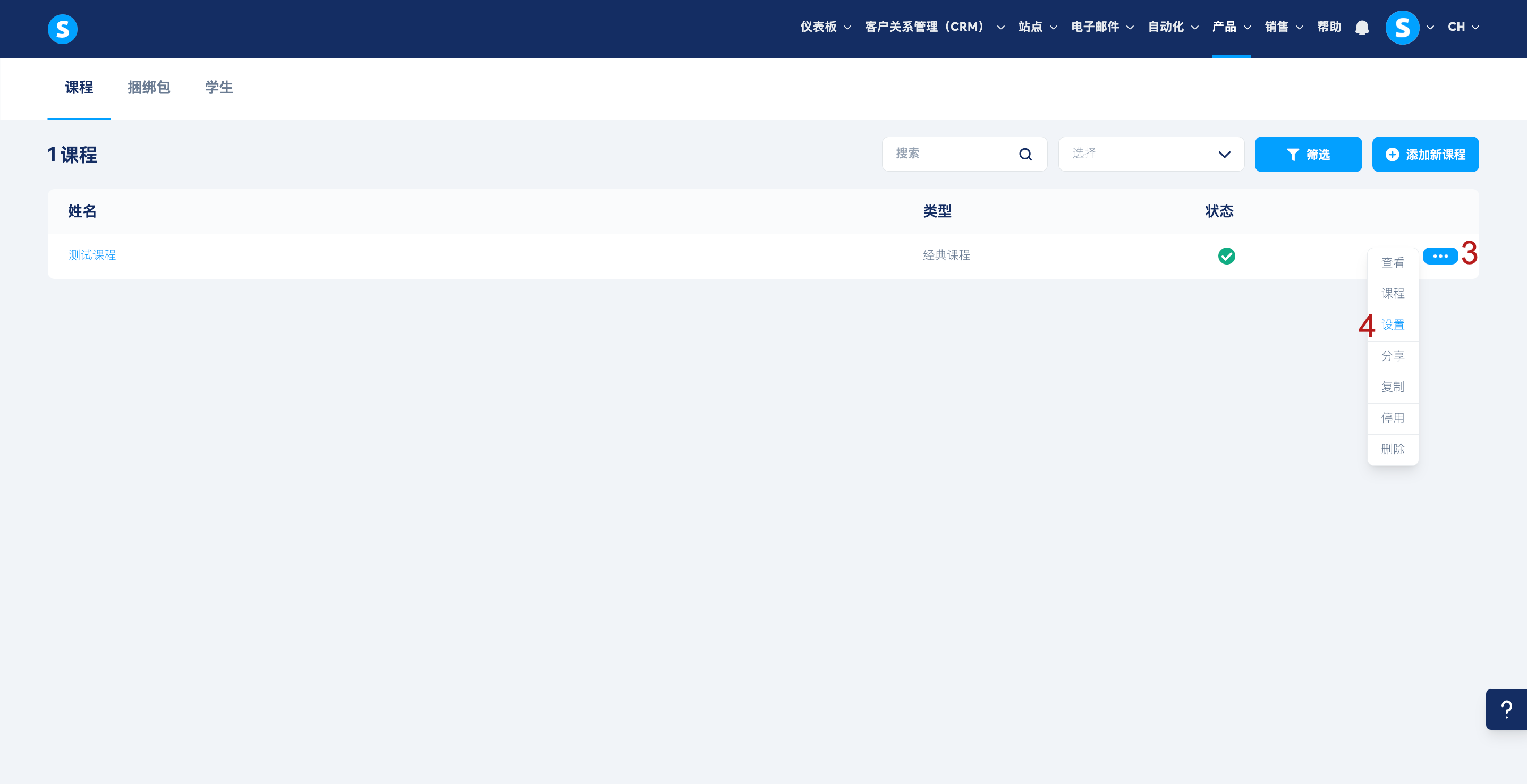The width and height of the screenshot is (1527, 784).
Task: Open the 测试课程 course link
Action: point(92,255)
